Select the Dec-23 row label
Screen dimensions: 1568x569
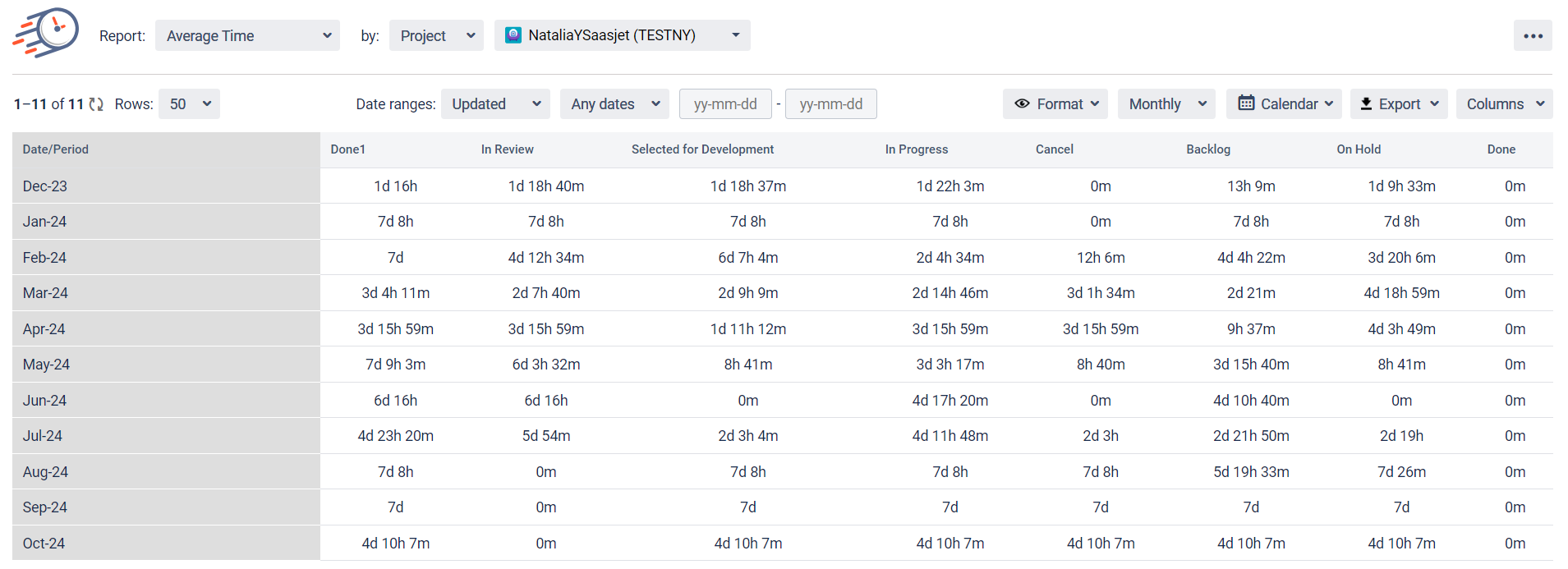point(45,186)
